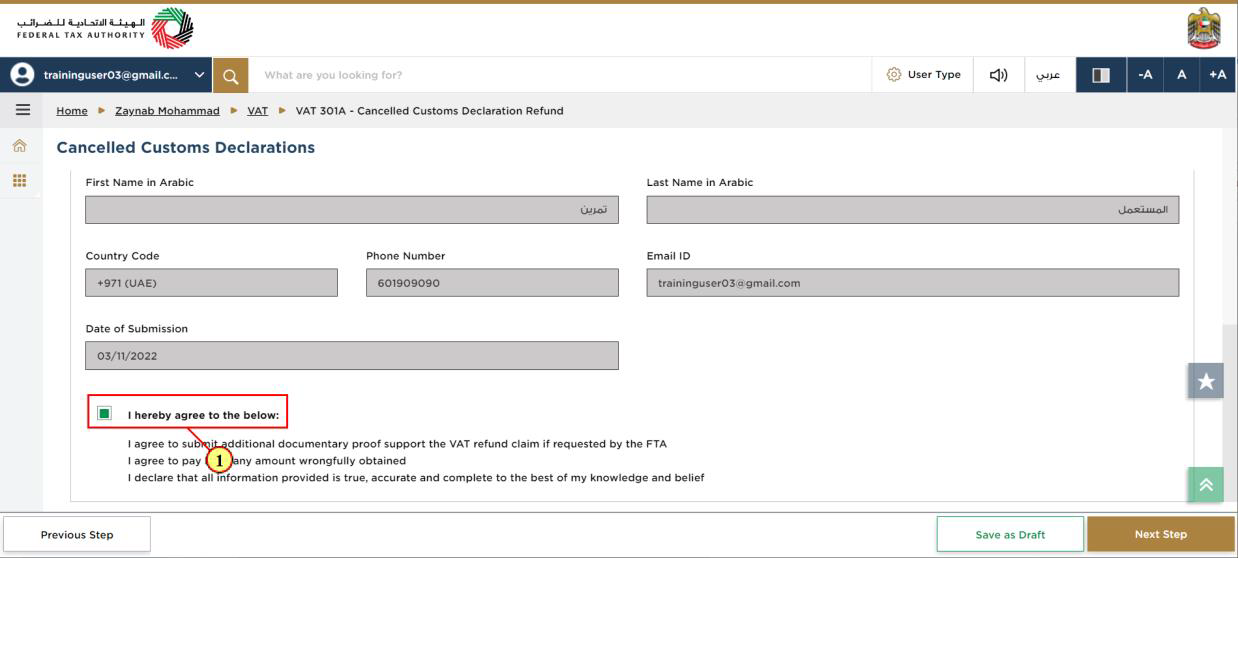The image size is (1238, 648).
Task: Click the 'Date of Submission' label
Action: (x=137, y=329)
